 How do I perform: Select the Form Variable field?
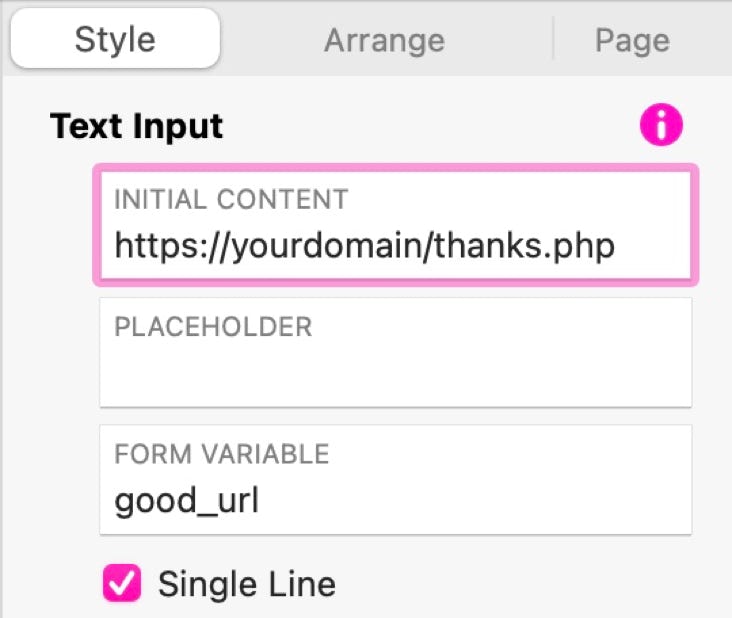click(x=396, y=480)
